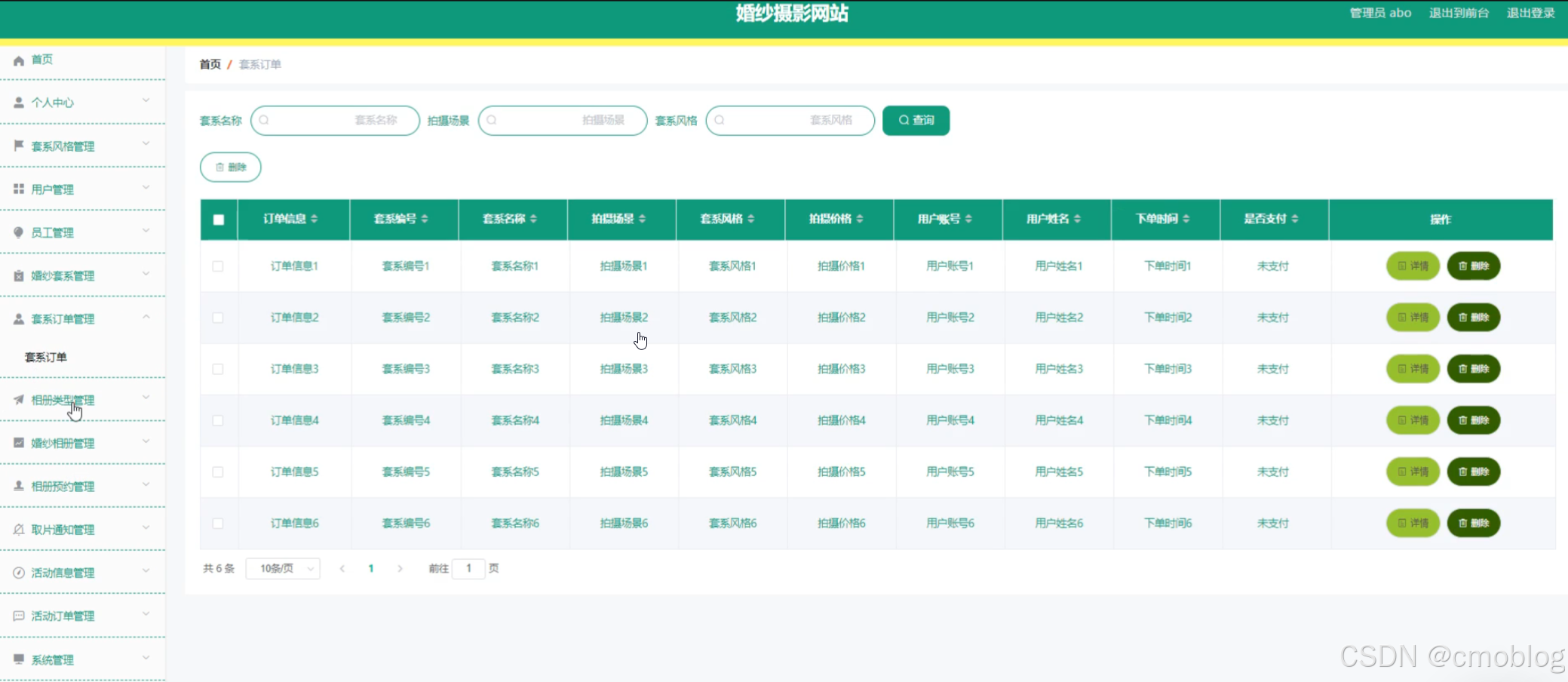
Task: Click 删除 for 订单信息3 row
Action: click(x=1474, y=369)
